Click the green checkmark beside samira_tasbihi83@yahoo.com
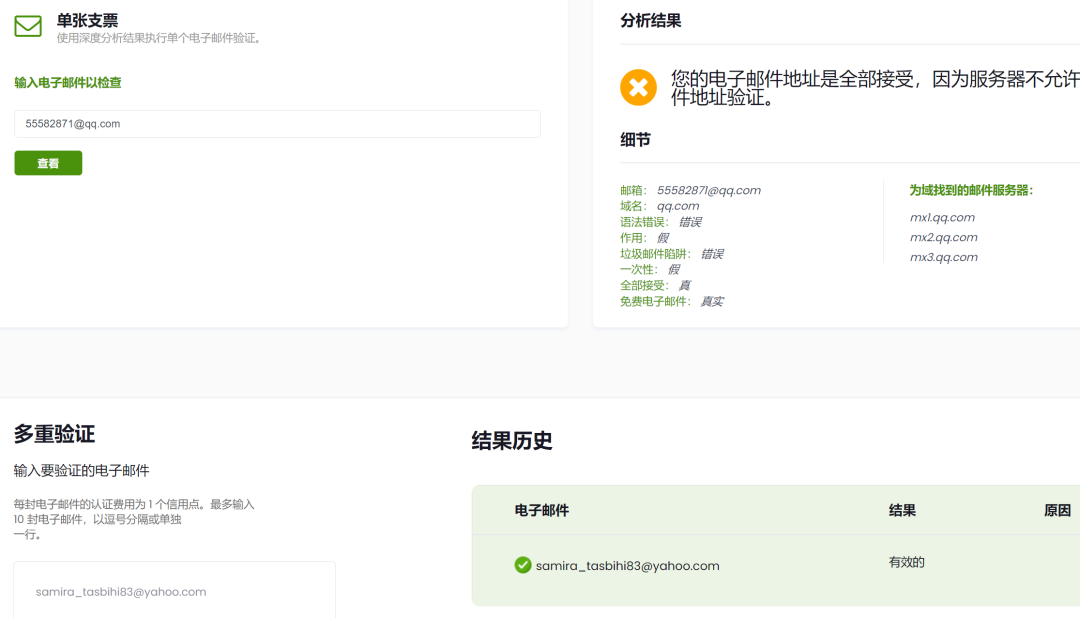Screen dimensions: 1080x618 (522, 565)
